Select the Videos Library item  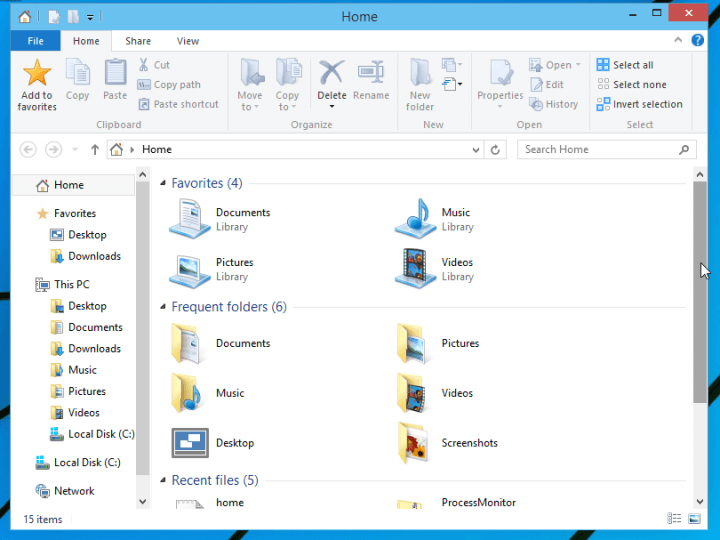click(x=434, y=269)
